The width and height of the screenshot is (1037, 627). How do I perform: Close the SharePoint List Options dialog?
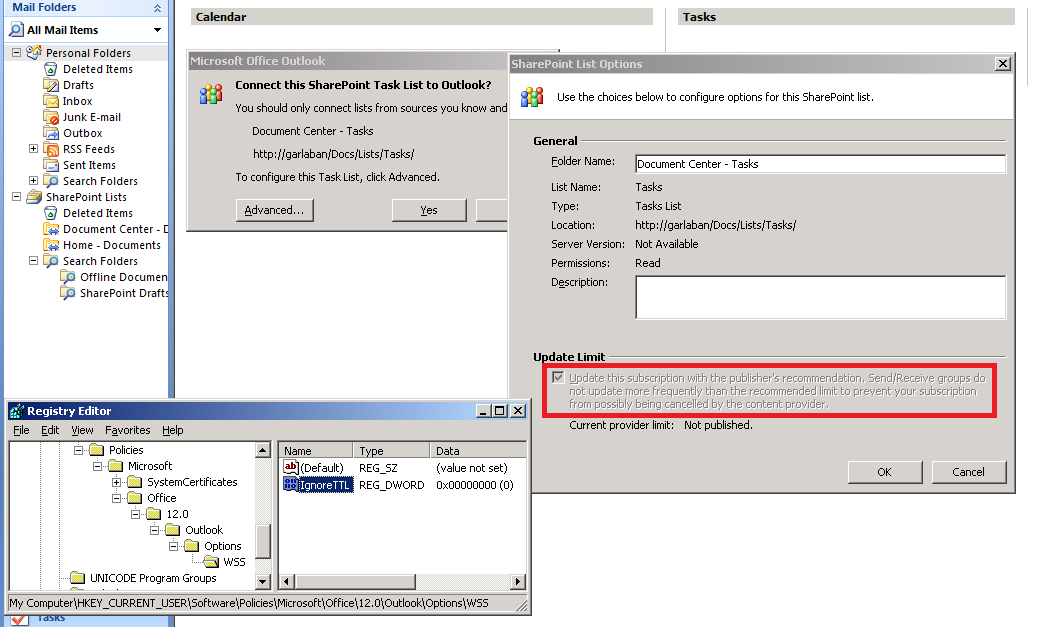point(1003,63)
